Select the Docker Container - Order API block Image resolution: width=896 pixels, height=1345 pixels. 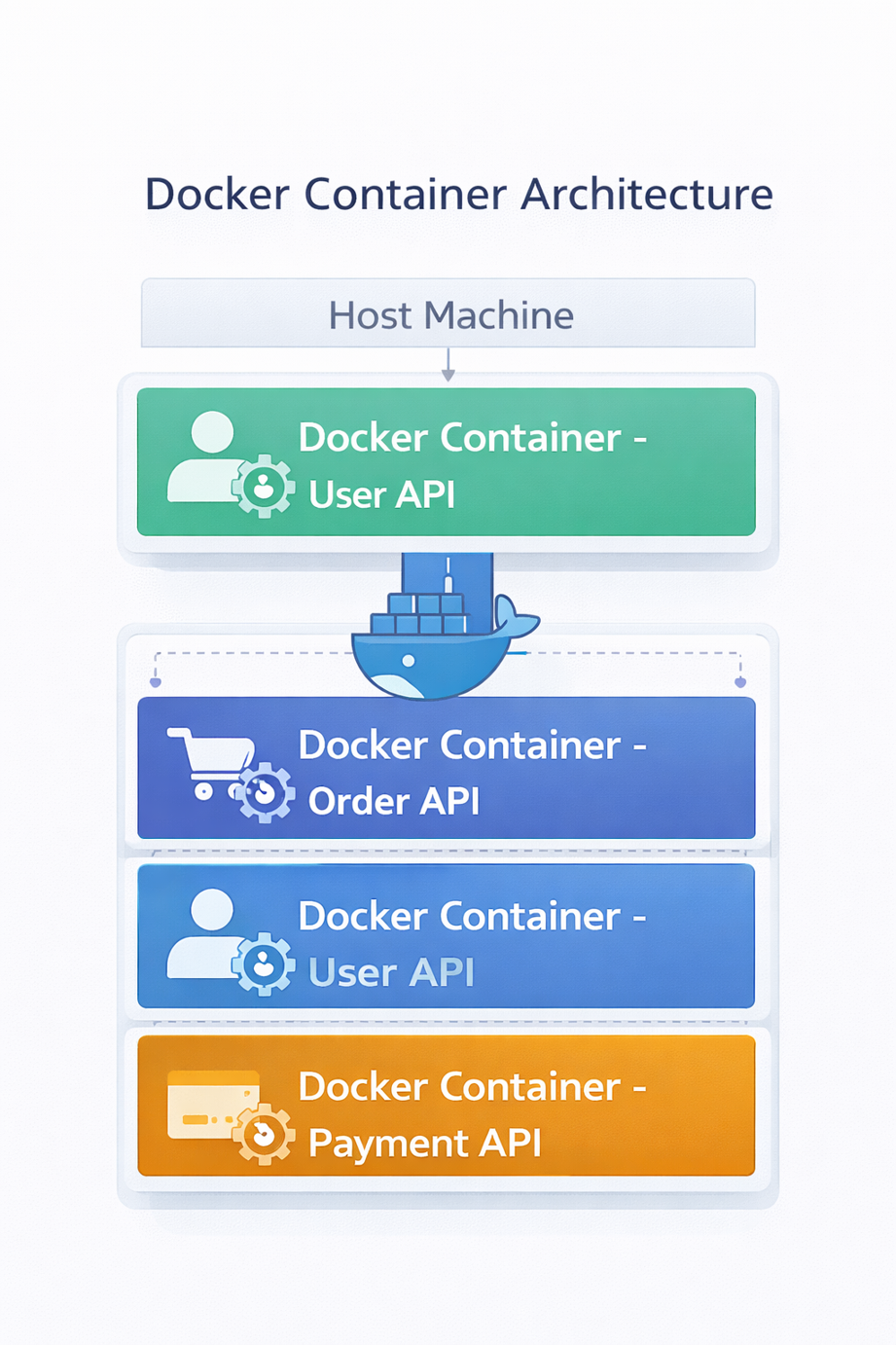coord(447,768)
